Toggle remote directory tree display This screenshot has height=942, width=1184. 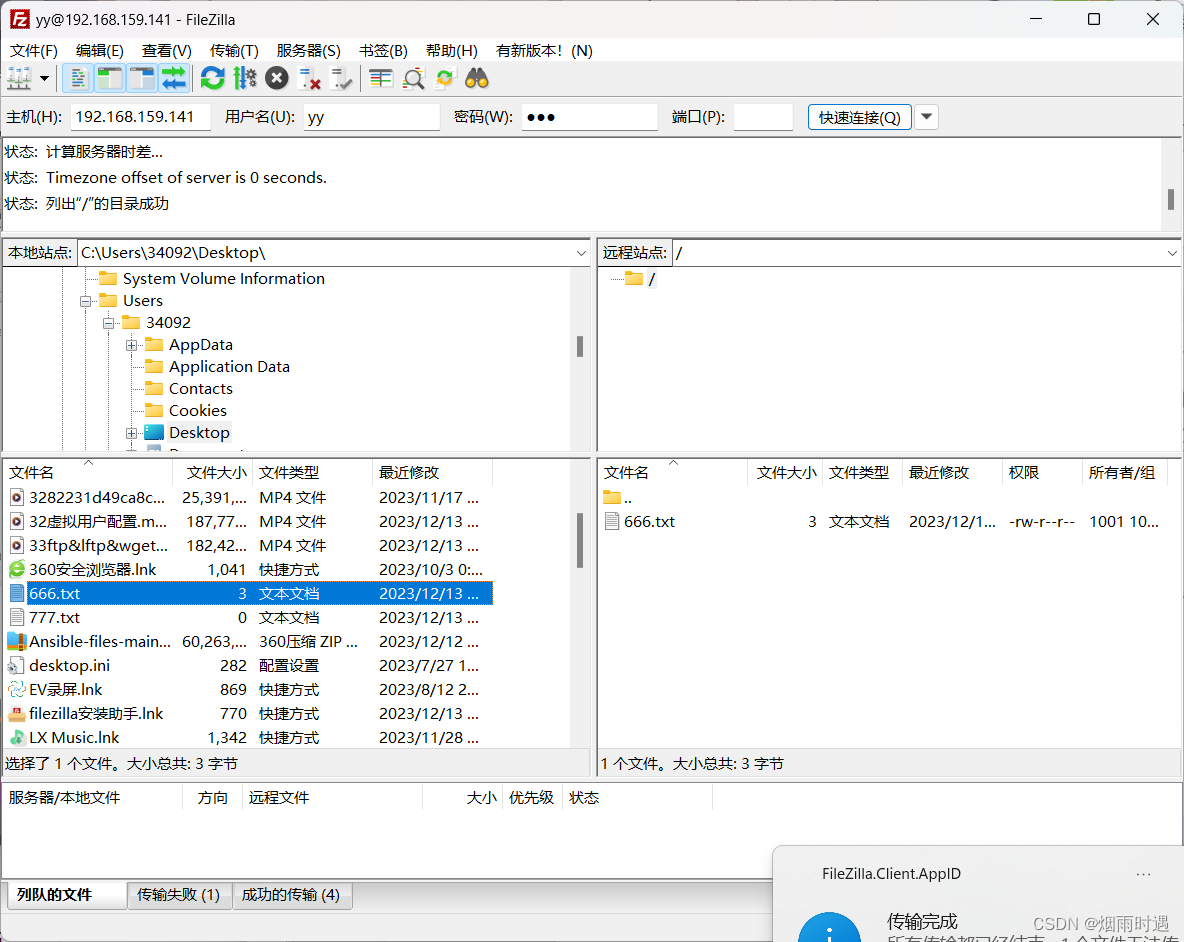point(141,78)
